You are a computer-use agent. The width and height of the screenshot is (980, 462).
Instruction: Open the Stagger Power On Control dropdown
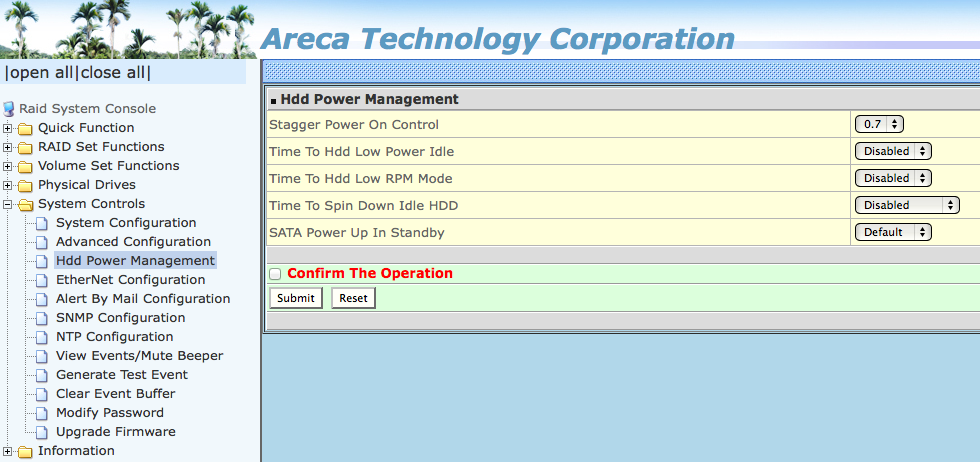point(879,124)
